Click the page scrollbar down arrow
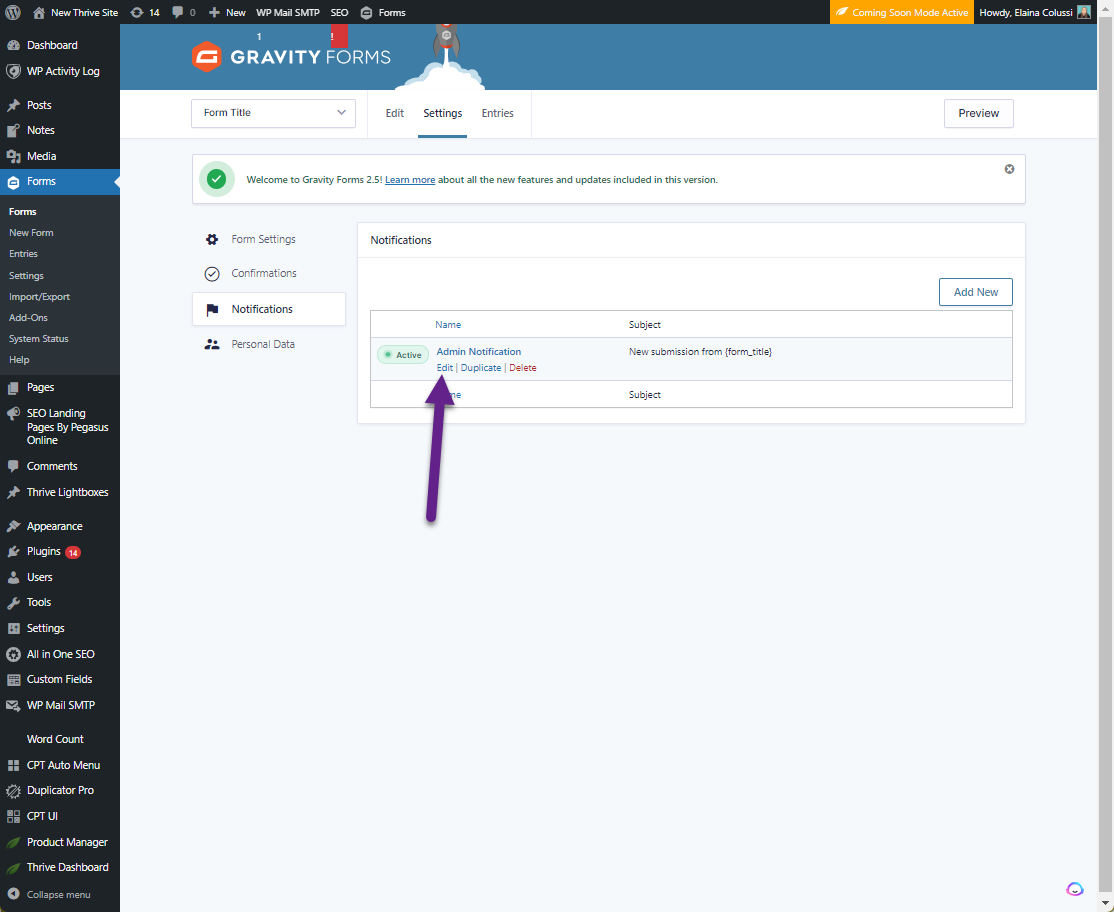The image size is (1114, 912). coord(1105,903)
